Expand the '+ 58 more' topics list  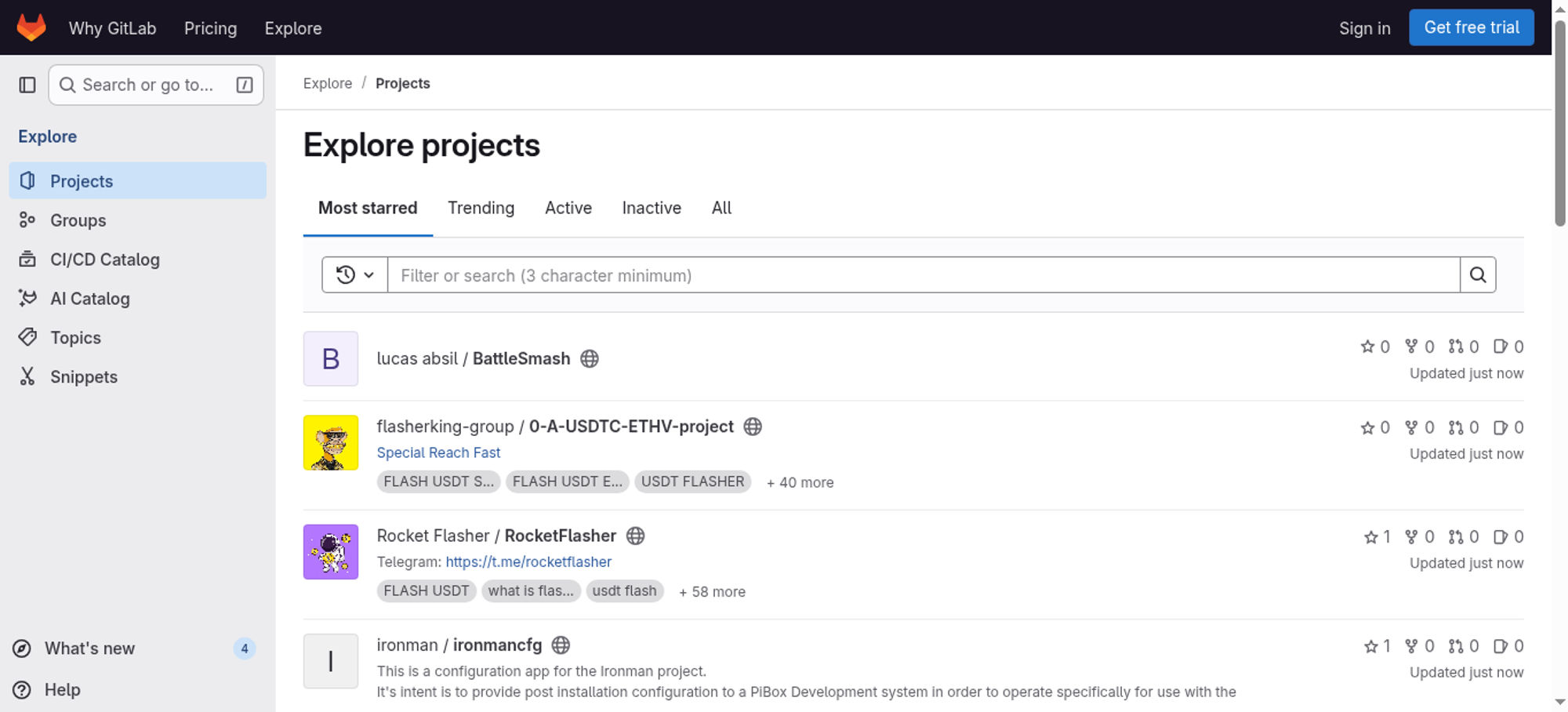[x=712, y=592]
